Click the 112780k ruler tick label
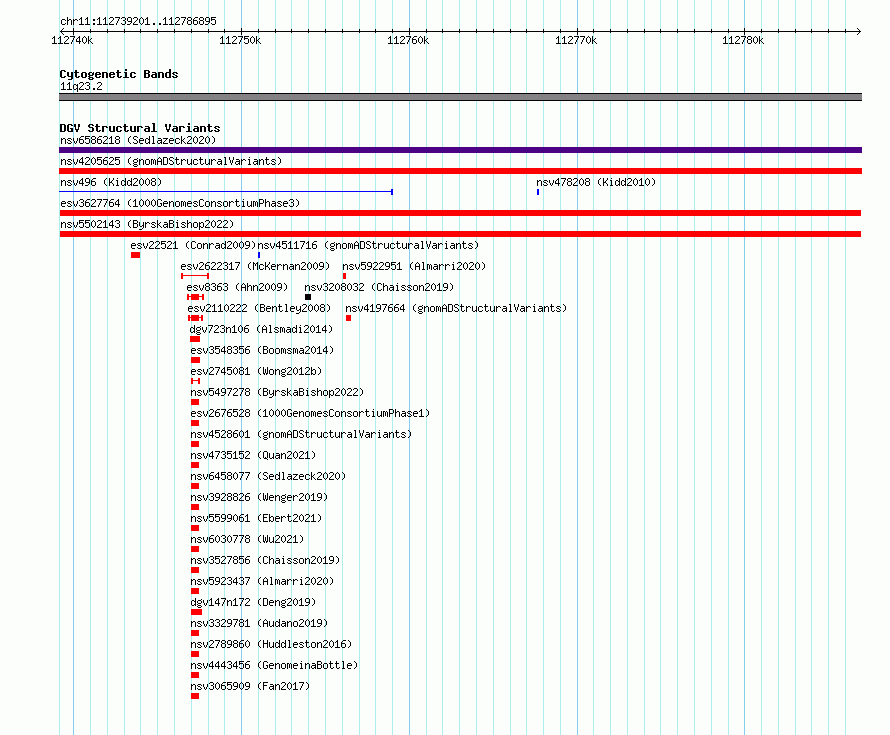890x735 pixels. [743, 40]
